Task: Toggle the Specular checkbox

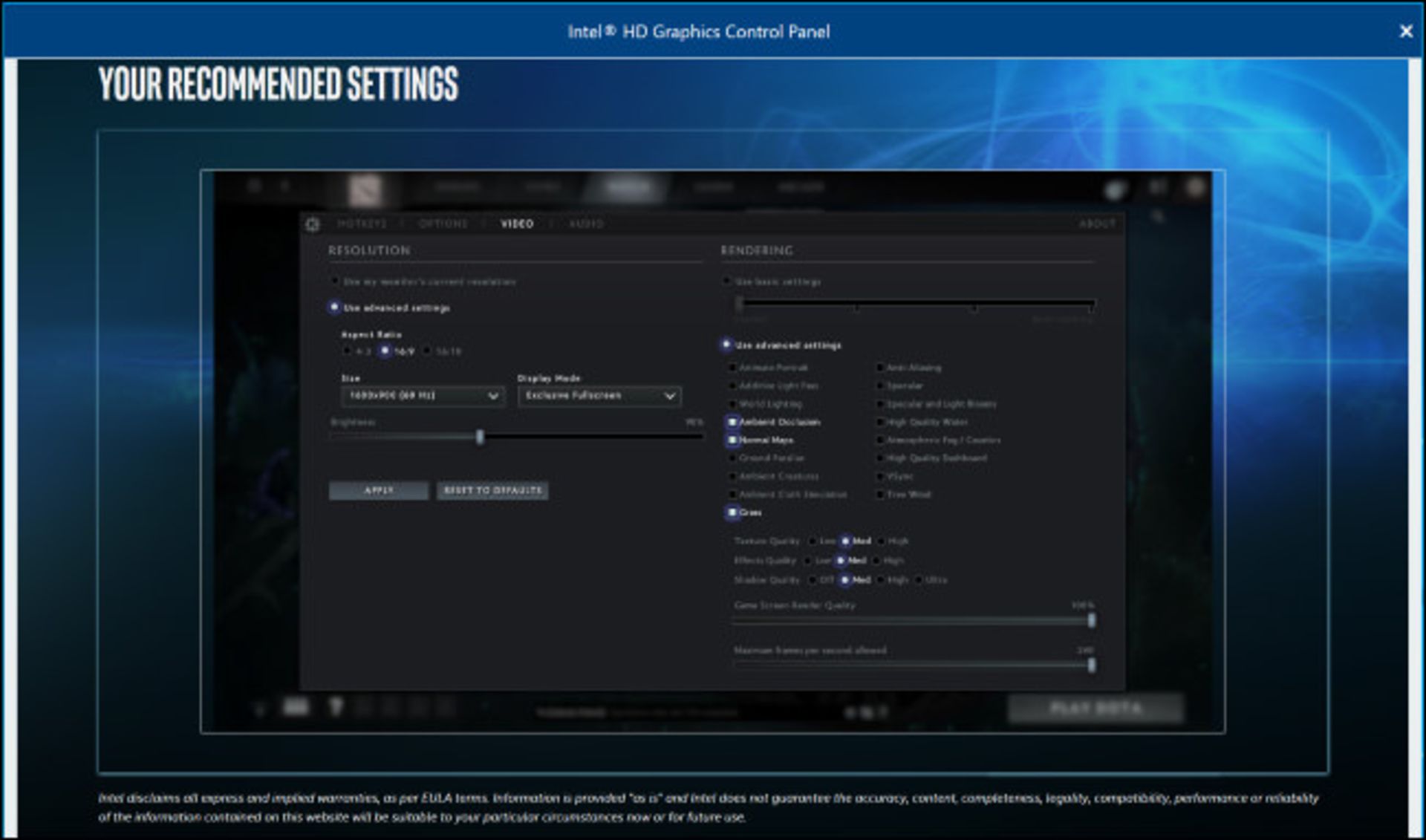Action: [880, 385]
